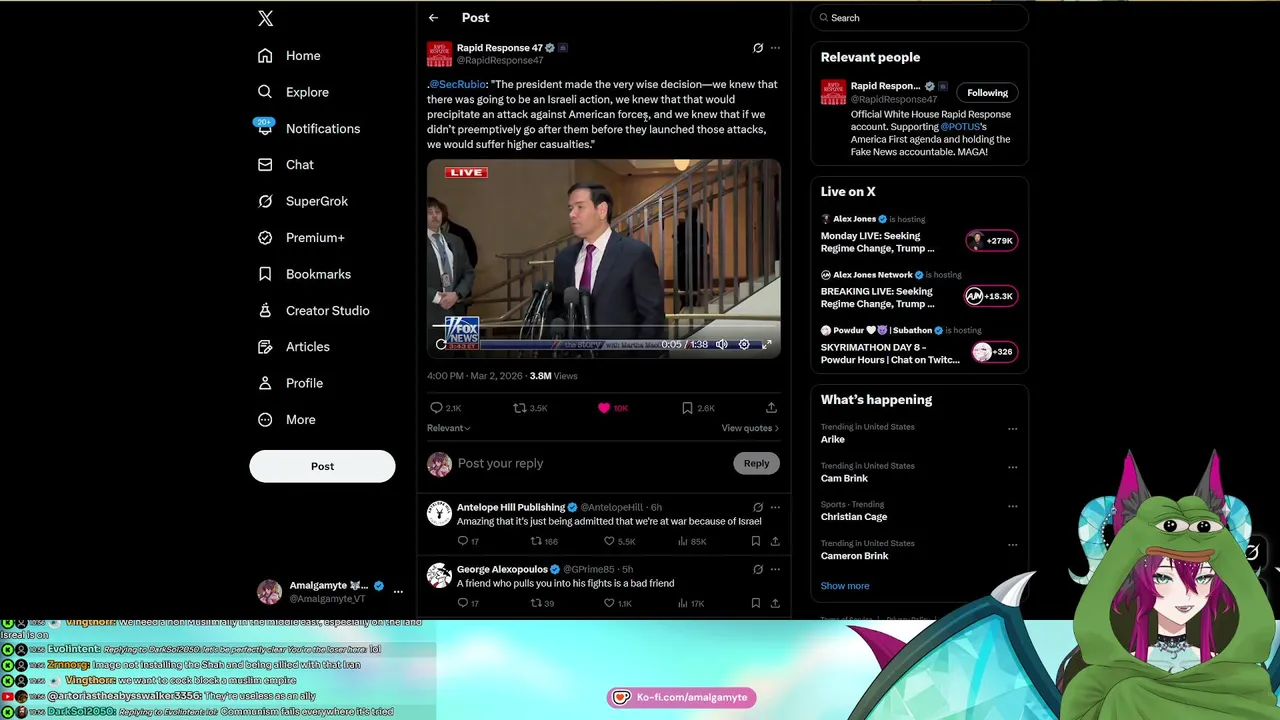Open View quotes link

pos(750,428)
